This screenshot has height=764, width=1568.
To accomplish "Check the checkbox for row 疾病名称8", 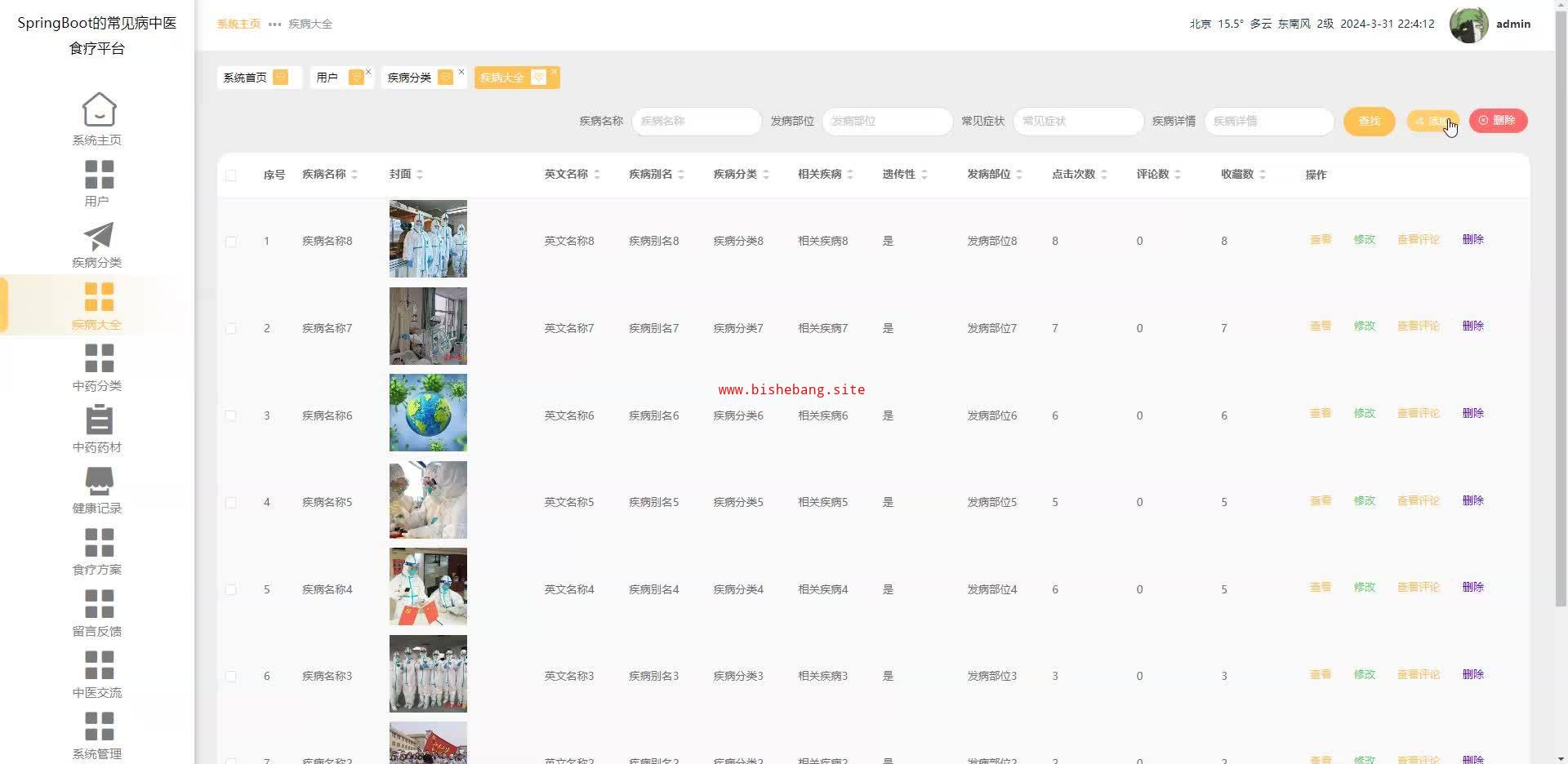I will point(231,242).
